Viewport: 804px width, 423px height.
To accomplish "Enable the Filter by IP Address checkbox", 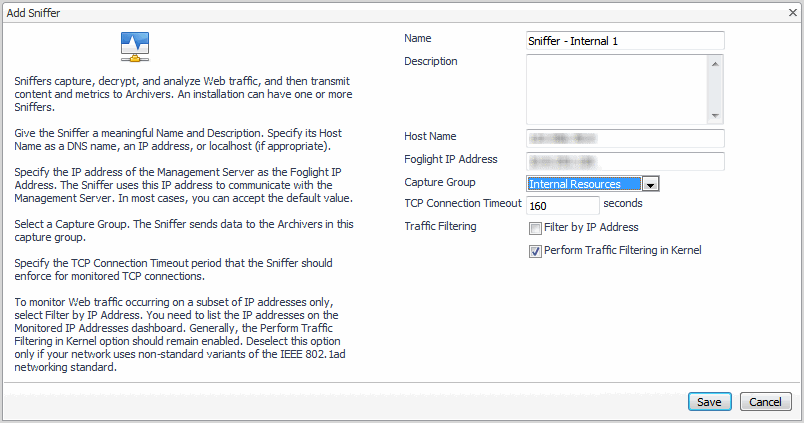I will point(535,228).
